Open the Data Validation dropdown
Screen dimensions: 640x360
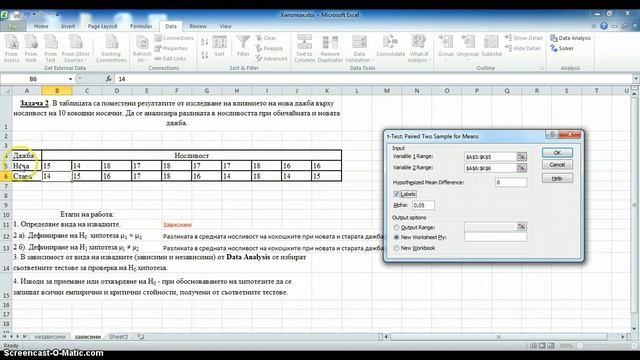click(x=359, y=49)
